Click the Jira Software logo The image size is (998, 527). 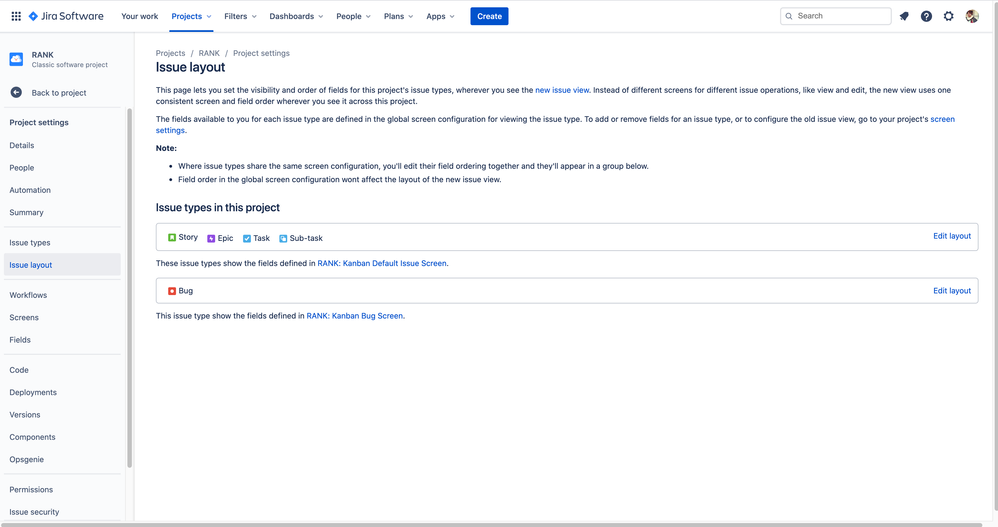tap(66, 16)
